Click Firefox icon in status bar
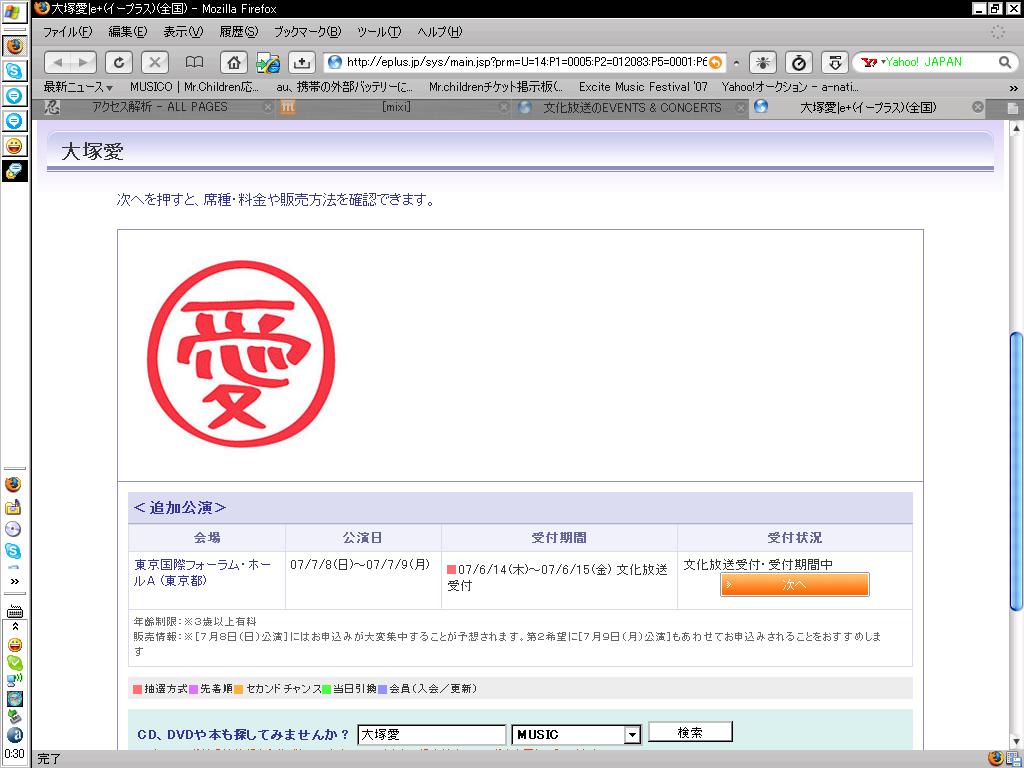Viewport: 1024px width, 768px height. pyautogui.click(x=995, y=759)
